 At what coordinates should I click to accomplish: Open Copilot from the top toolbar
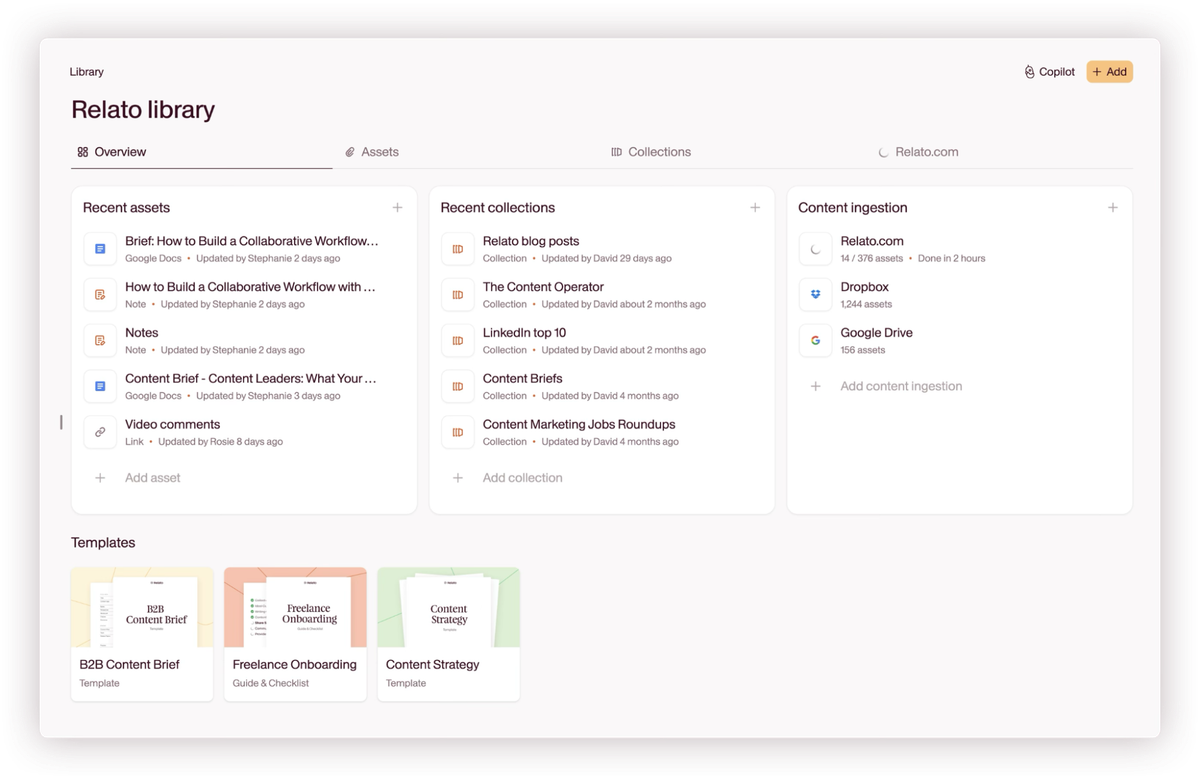pyautogui.click(x=1048, y=71)
